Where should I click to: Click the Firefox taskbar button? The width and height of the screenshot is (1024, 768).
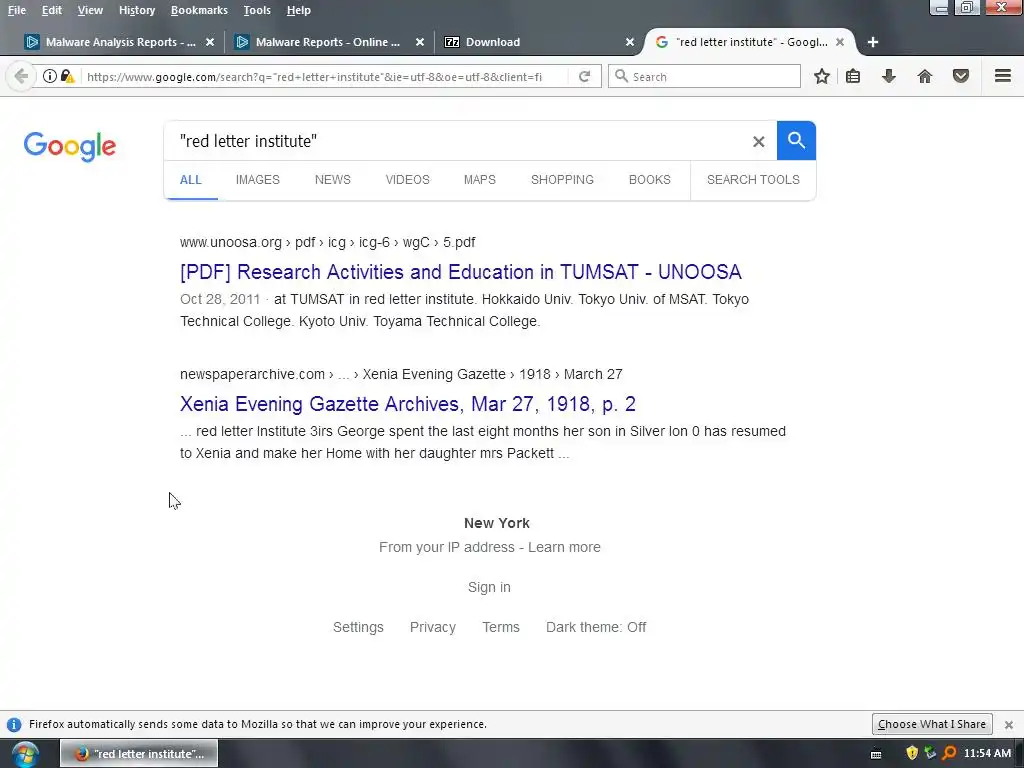point(139,754)
